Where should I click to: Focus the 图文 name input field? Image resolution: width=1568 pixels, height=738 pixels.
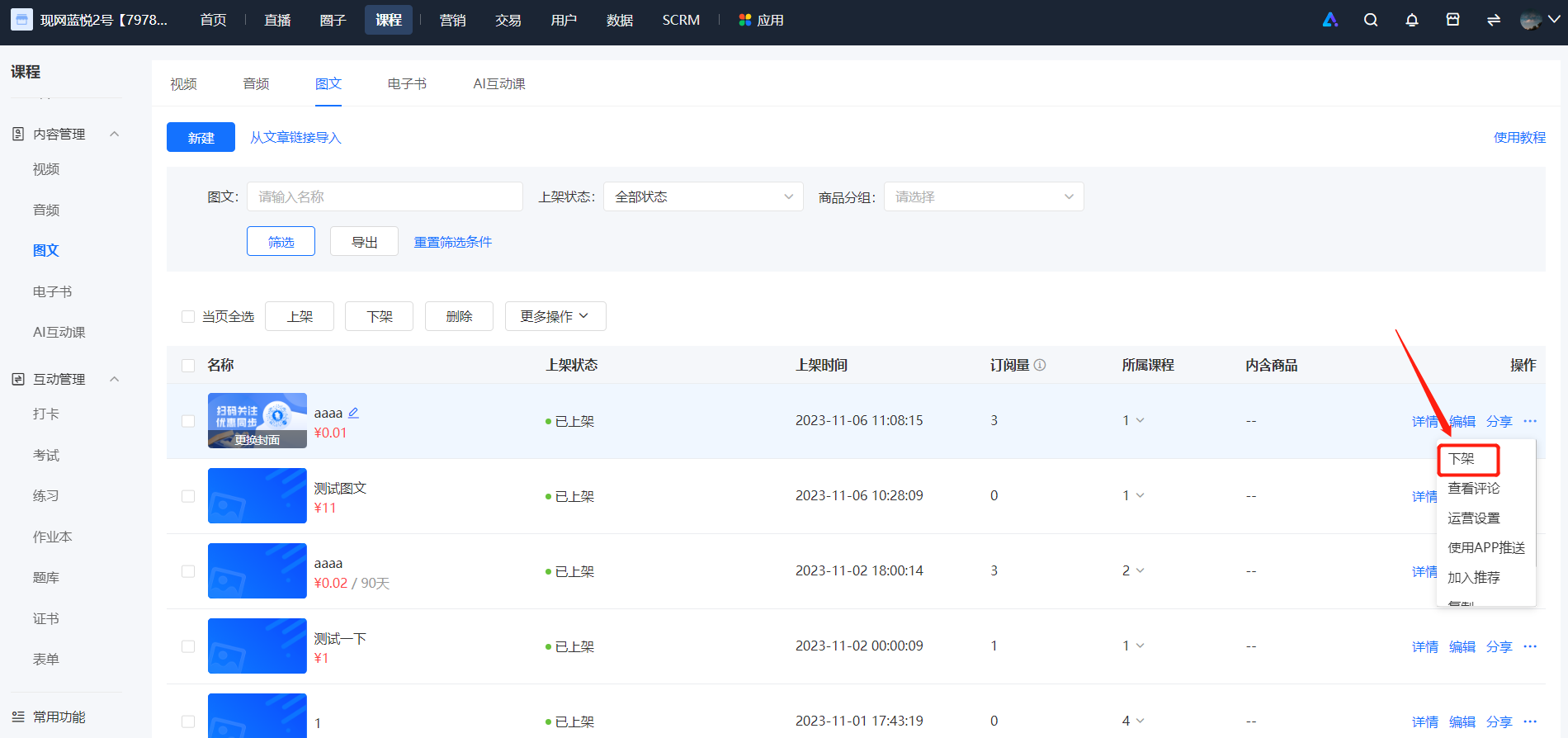[385, 196]
